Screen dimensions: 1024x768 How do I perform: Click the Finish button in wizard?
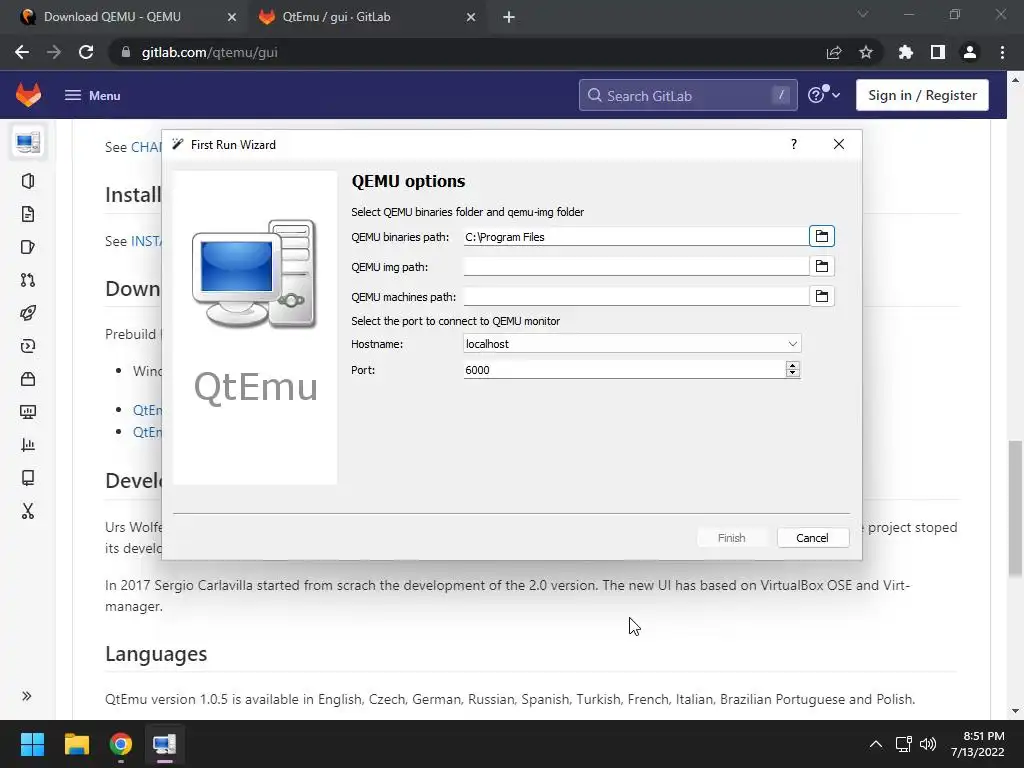pos(731,537)
